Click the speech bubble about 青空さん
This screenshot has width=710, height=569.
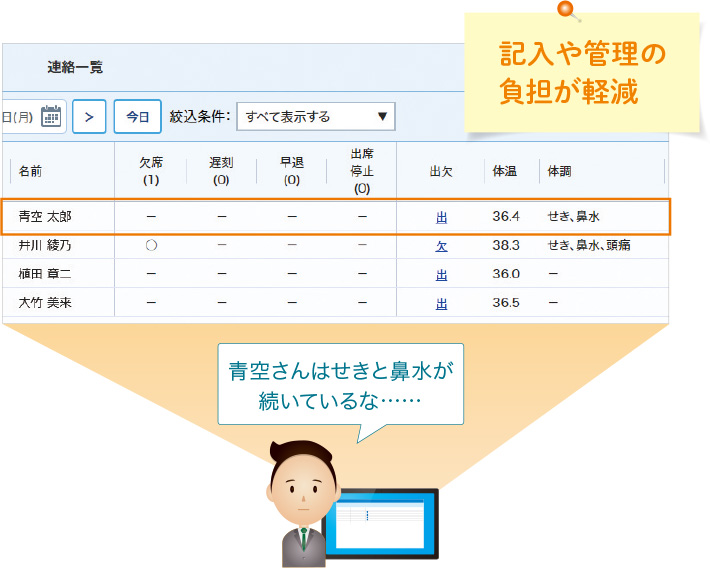click(x=341, y=384)
